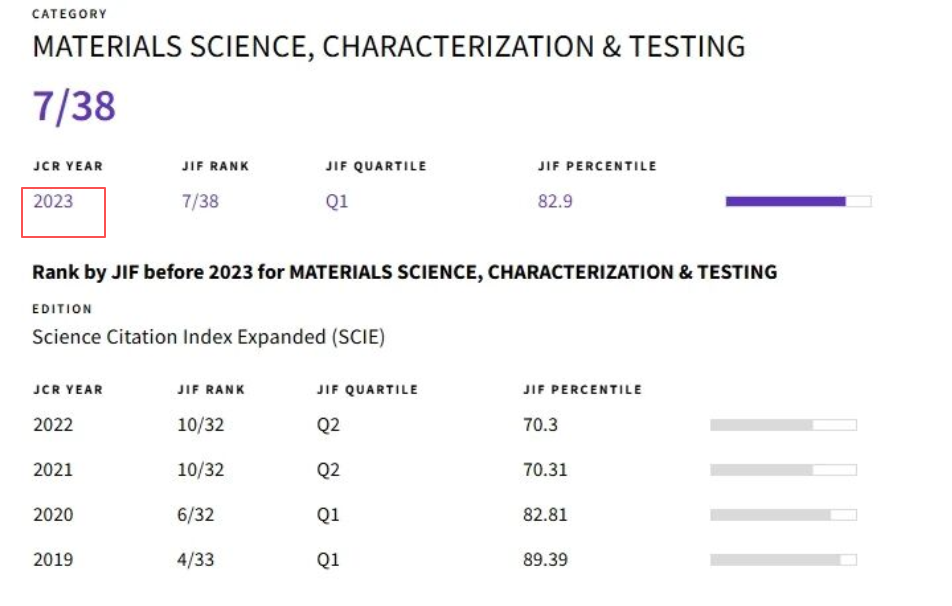Click the 2021 percentile progress bar

783,470
